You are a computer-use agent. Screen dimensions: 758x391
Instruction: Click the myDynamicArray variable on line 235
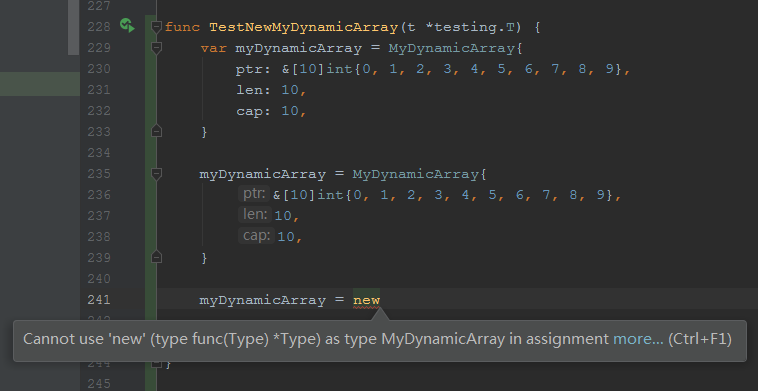[262, 174]
